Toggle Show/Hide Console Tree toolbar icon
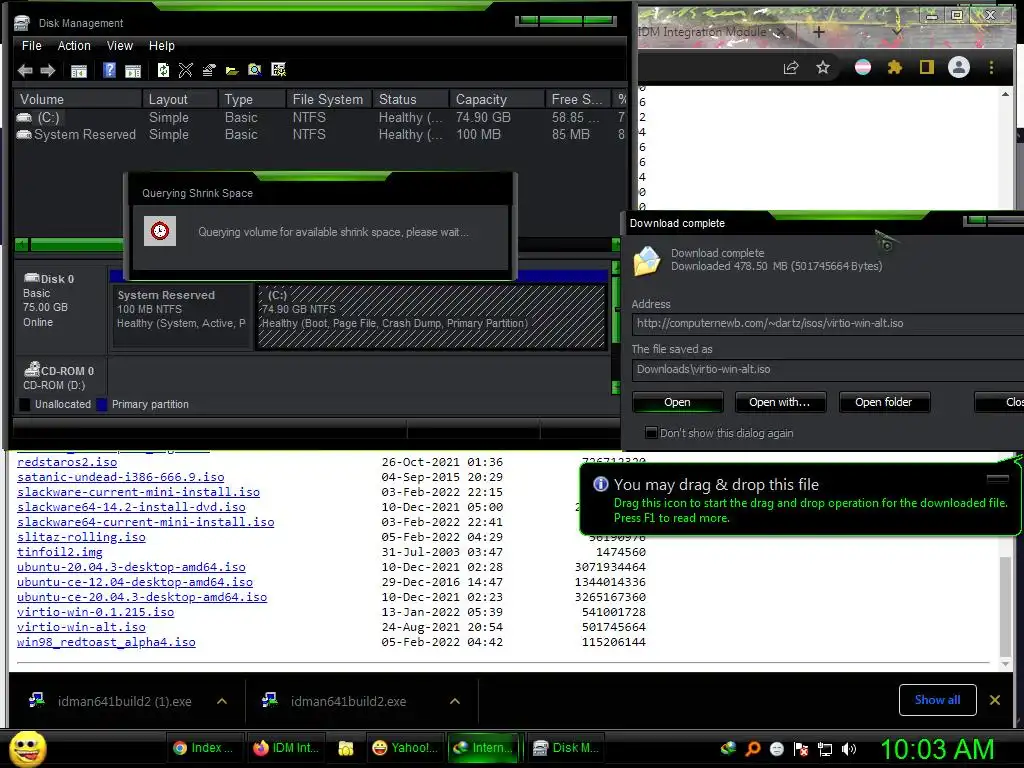The image size is (1024, 768). click(78, 71)
